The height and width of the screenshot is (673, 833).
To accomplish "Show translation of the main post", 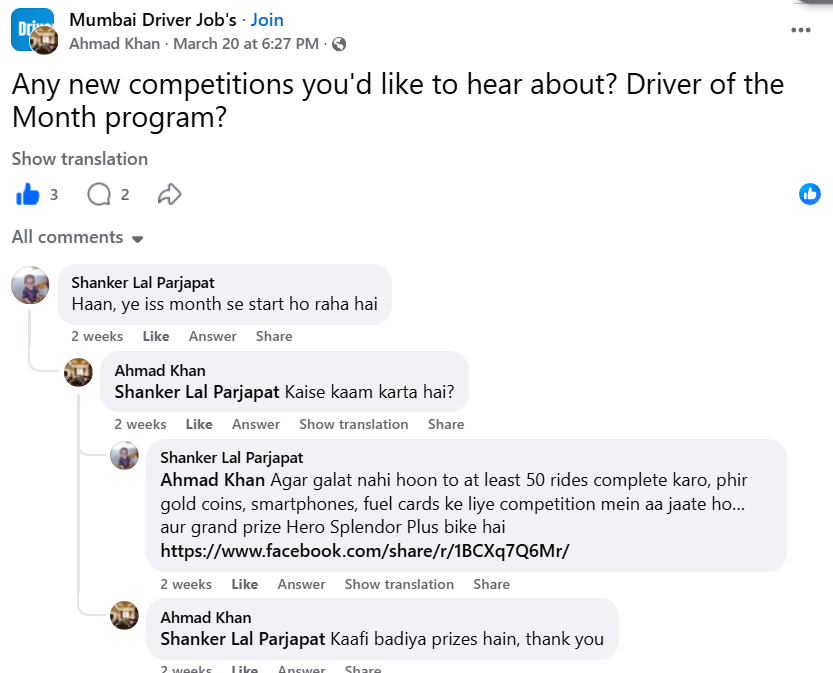I will click(80, 159).
